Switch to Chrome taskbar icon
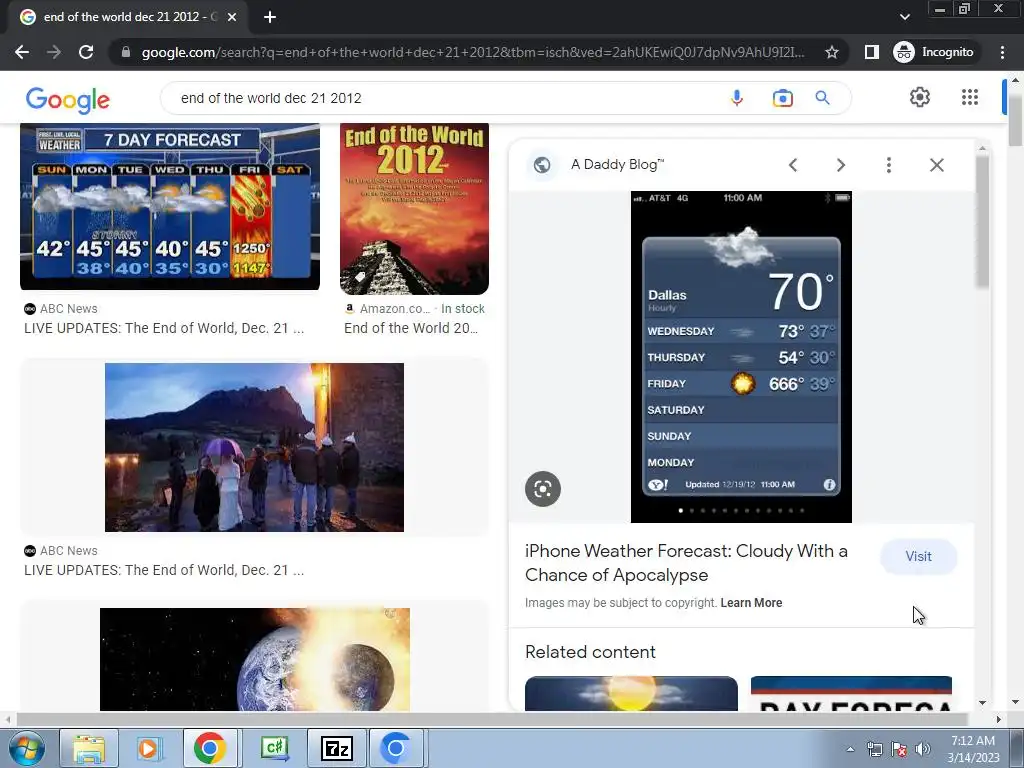1024x768 pixels. [x=210, y=748]
